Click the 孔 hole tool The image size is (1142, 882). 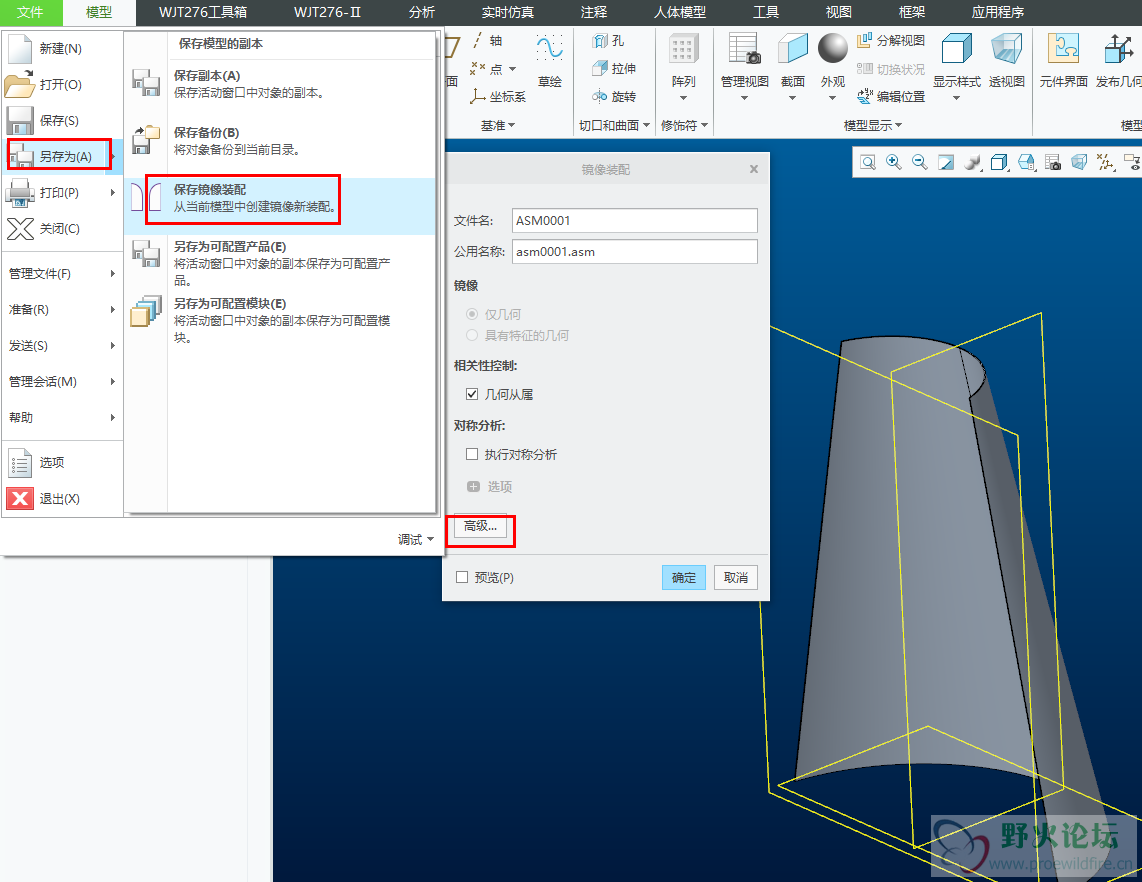pyautogui.click(x=608, y=42)
